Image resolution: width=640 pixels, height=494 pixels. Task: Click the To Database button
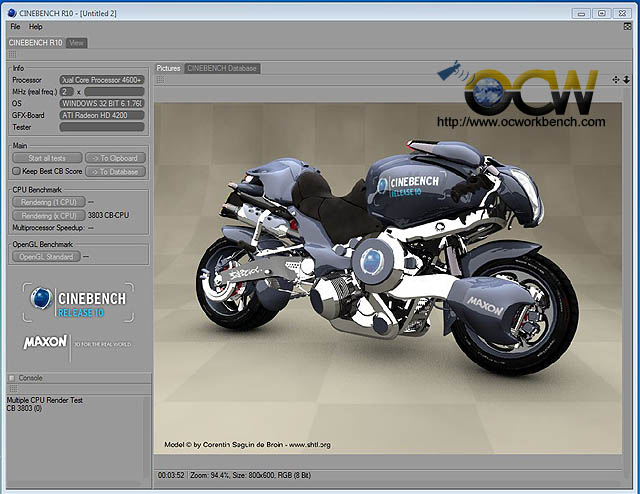pyautogui.click(x=115, y=172)
